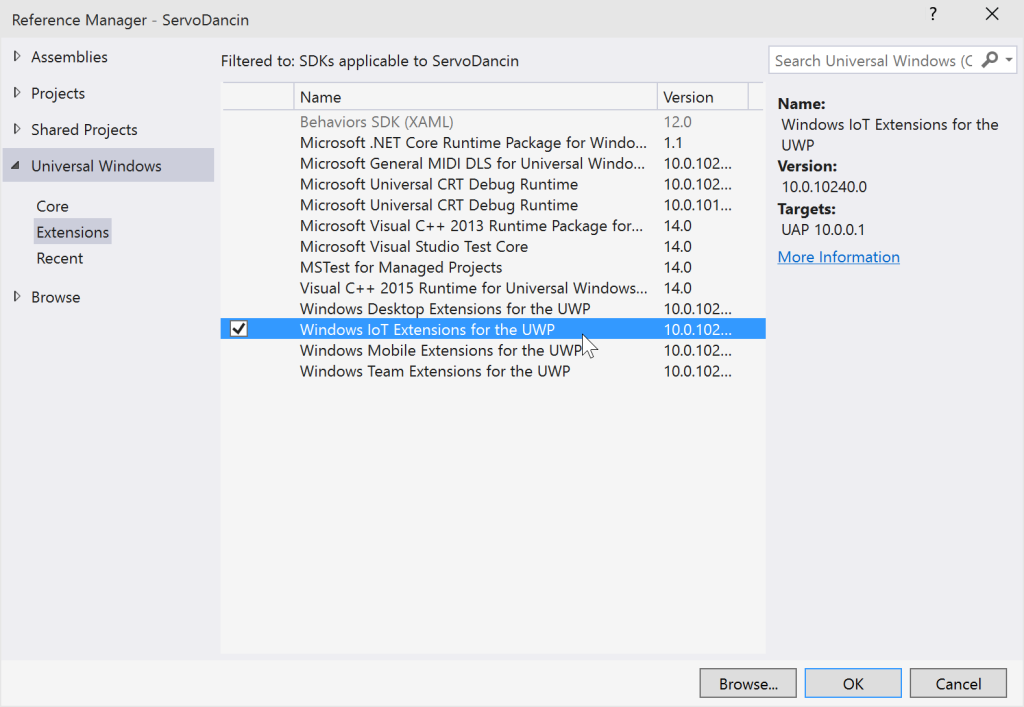Image resolution: width=1024 pixels, height=707 pixels.
Task: Expand the Shared Projects tree node
Action: 16,129
